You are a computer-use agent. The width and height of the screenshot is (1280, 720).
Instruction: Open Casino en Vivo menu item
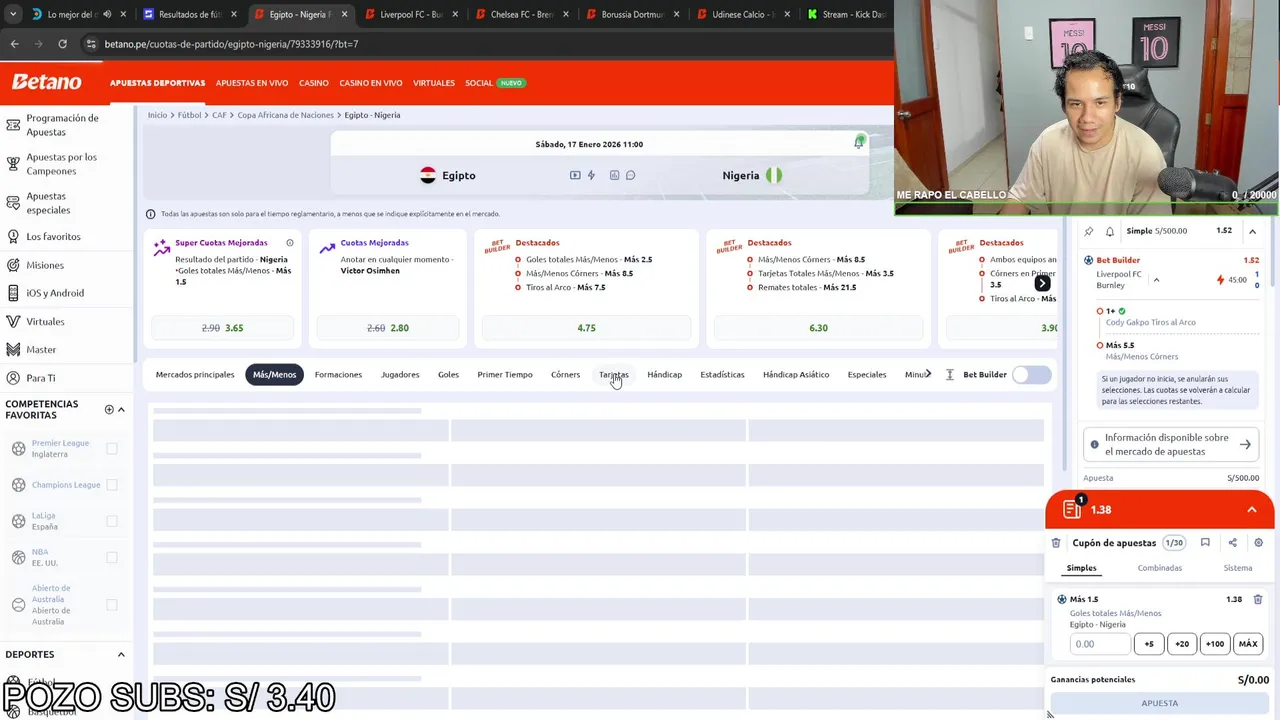point(371,83)
